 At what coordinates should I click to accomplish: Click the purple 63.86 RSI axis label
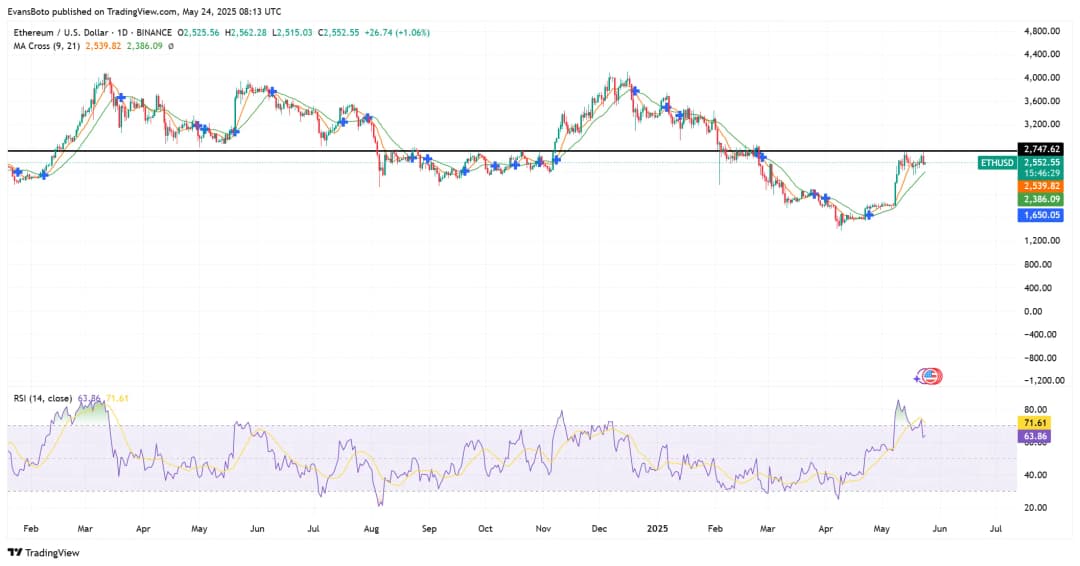click(x=1034, y=437)
